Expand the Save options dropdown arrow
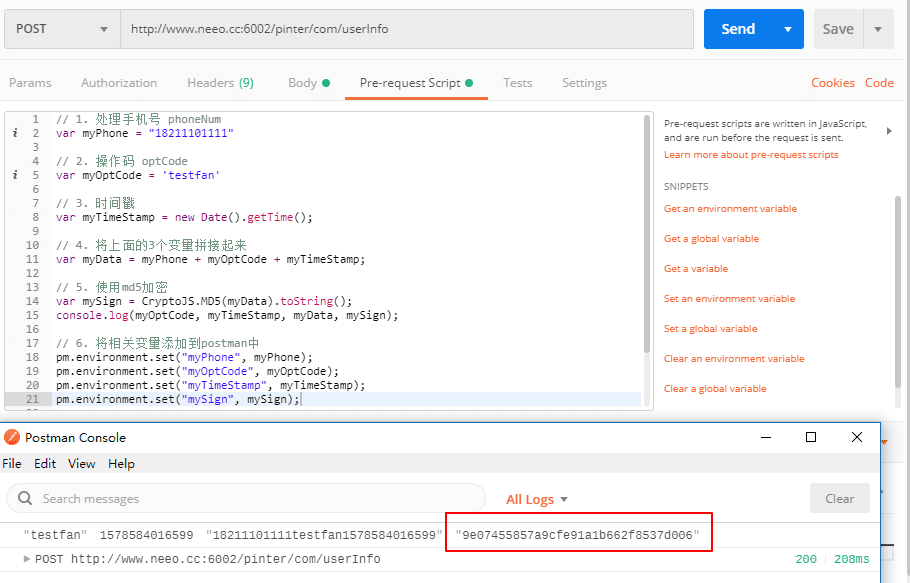 pos(878,29)
